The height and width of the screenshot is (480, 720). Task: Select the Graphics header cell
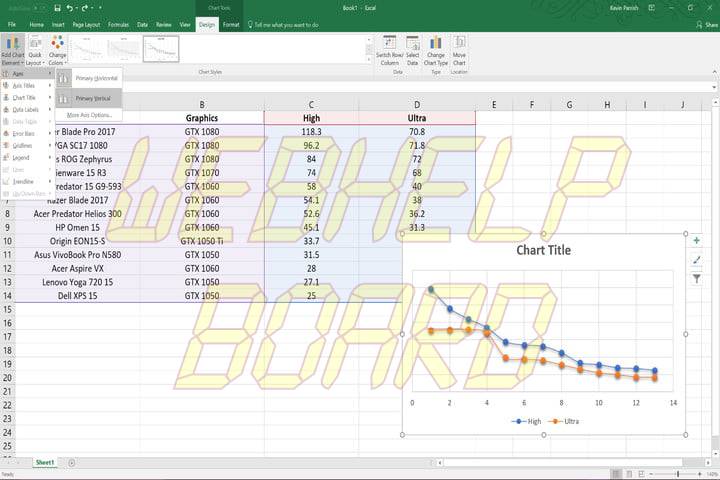[202, 118]
